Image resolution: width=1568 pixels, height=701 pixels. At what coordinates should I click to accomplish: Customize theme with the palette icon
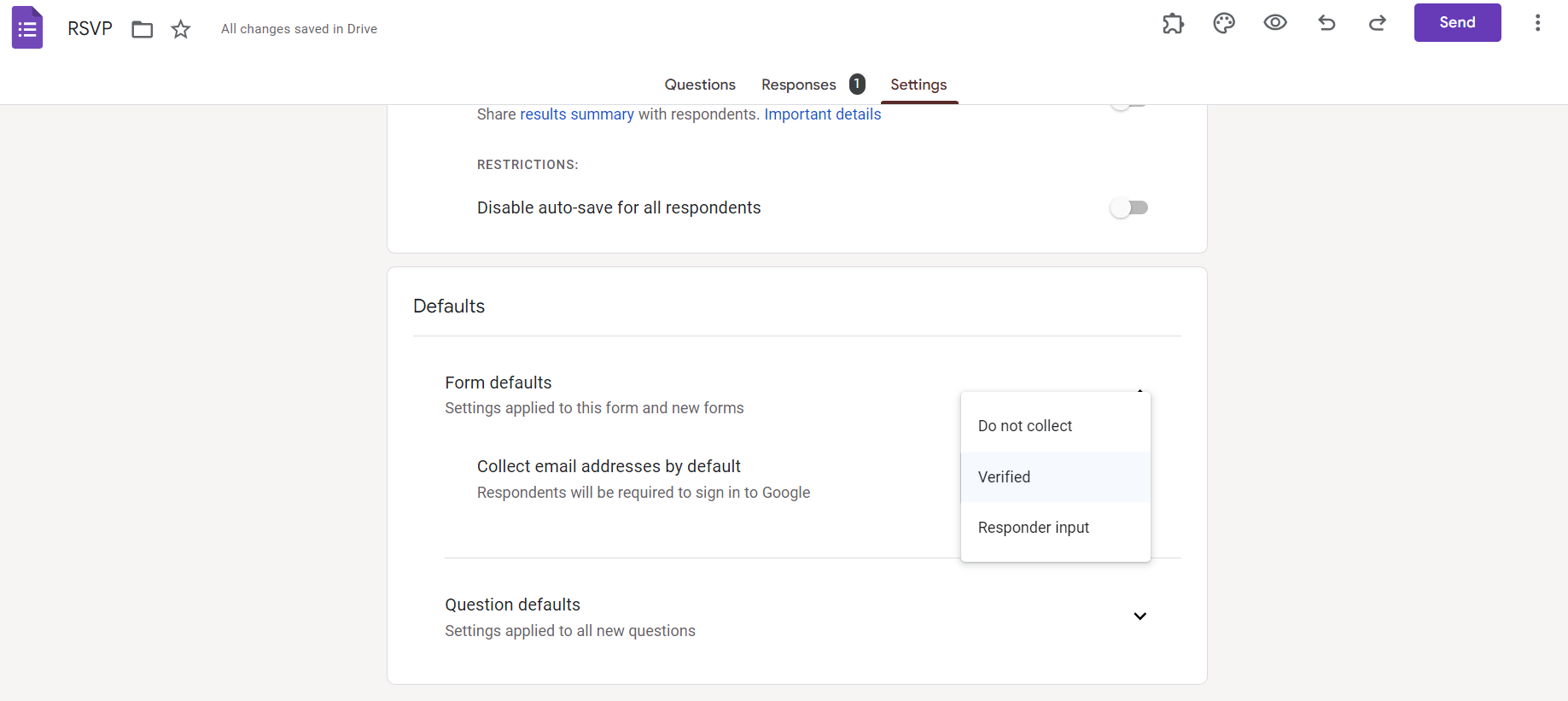pyautogui.click(x=1224, y=23)
